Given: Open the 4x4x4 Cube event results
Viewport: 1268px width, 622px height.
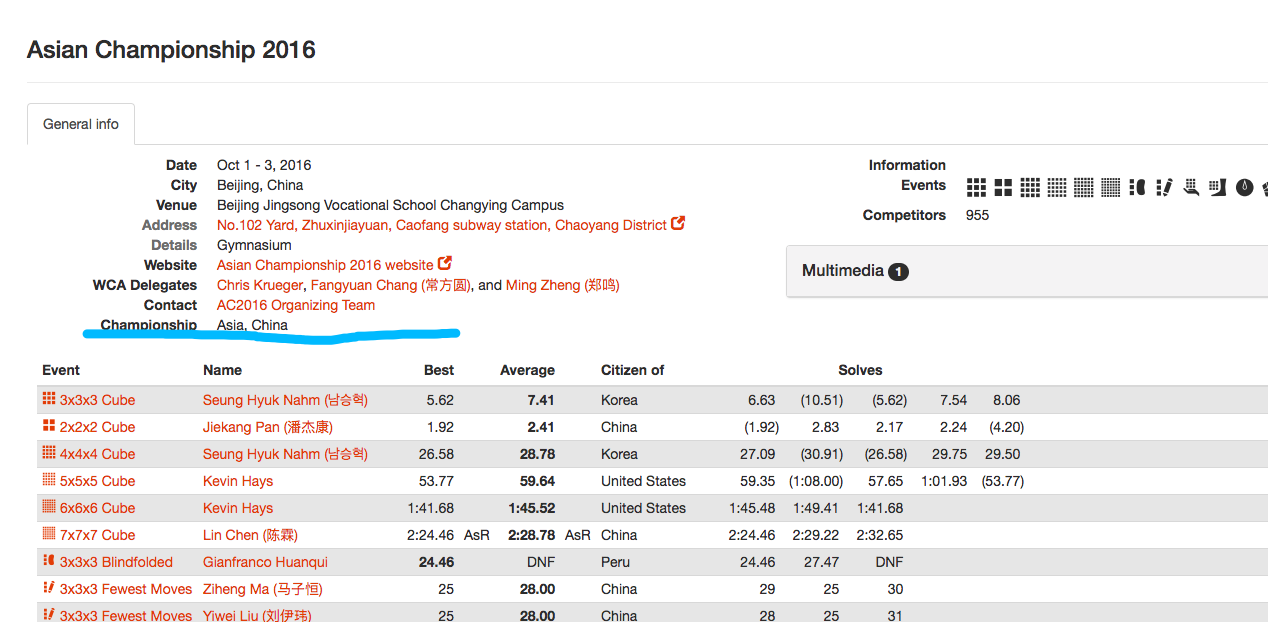Looking at the screenshot, I should (97, 454).
